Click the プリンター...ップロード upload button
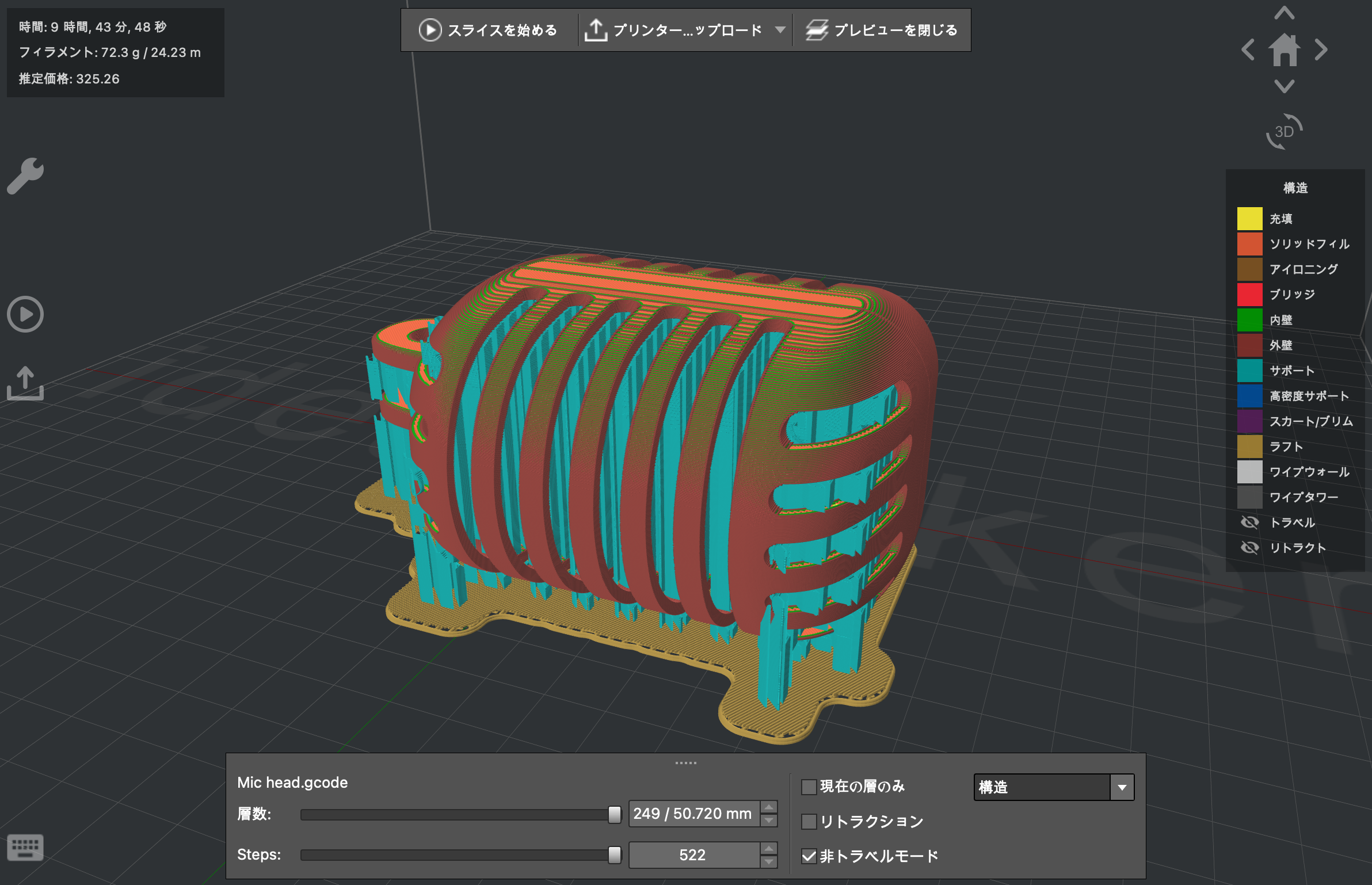Image resolution: width=1372 pixels, height=885 pixels. pos(673,30)
